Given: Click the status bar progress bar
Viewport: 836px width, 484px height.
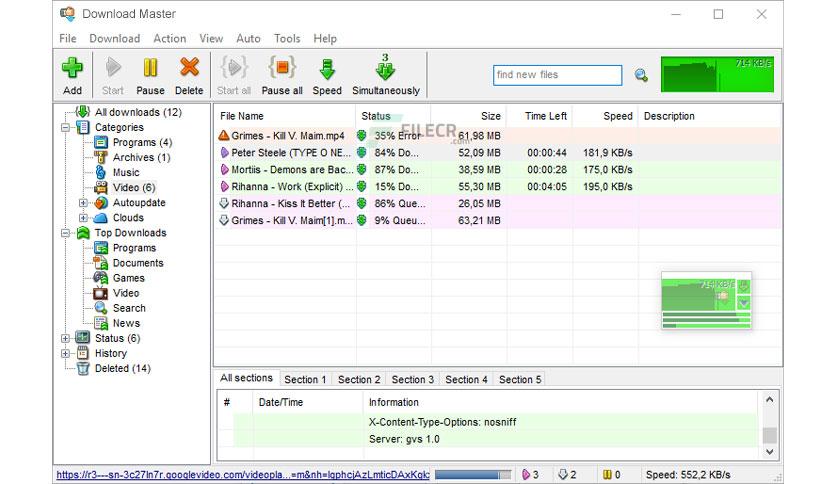Looking at the screenshot, I should [x=473, y=474].
